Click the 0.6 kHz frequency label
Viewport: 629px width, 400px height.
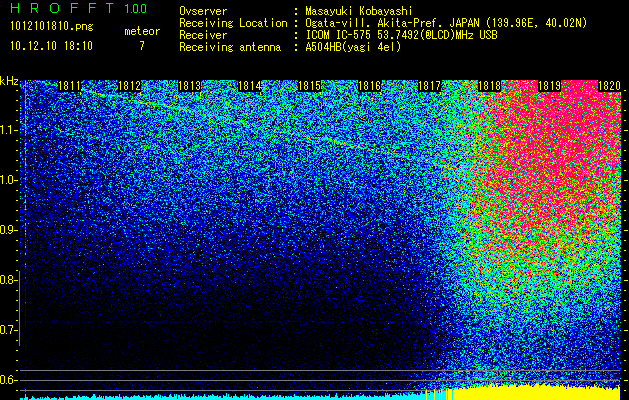[x=8, y=380]
